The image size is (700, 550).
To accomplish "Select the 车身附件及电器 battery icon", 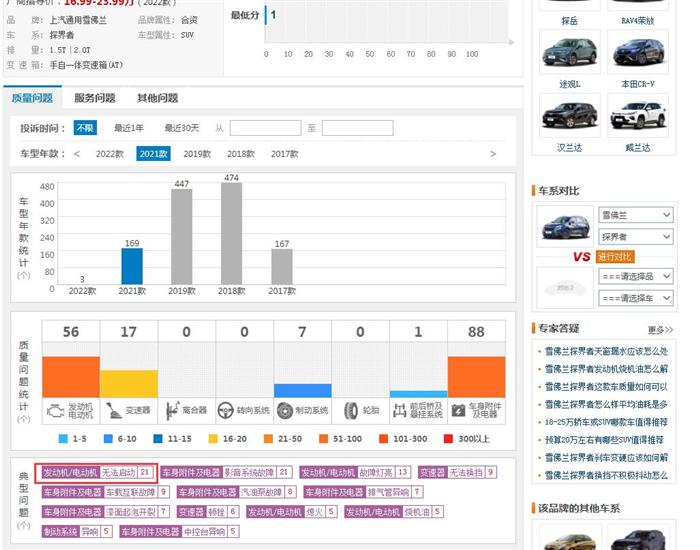I will (458, 411).
